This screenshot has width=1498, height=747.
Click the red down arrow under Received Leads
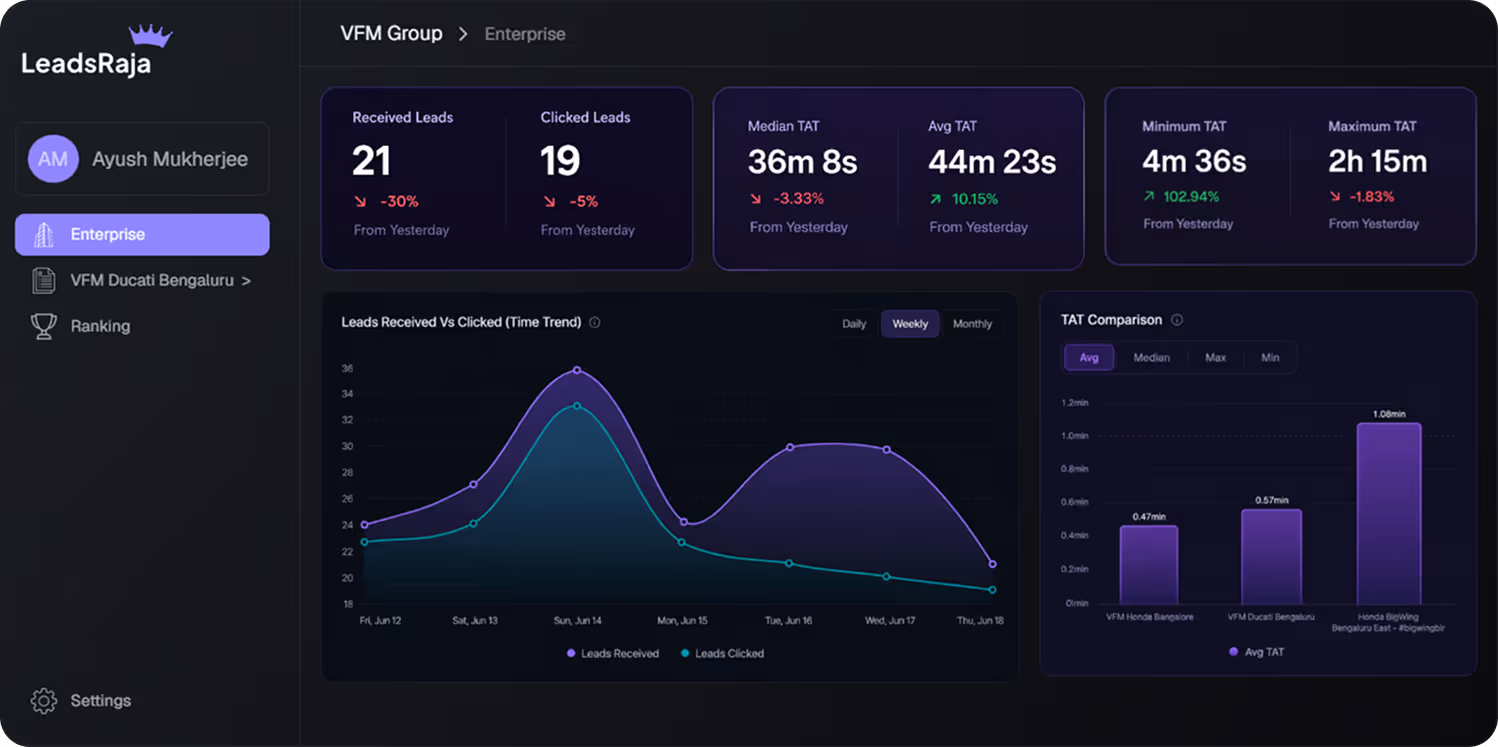pyautogui.click(x=360, y=202)
